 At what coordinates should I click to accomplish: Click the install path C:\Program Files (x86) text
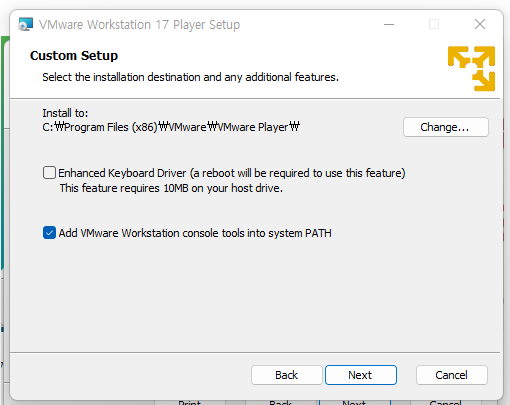tap(171, 127)
